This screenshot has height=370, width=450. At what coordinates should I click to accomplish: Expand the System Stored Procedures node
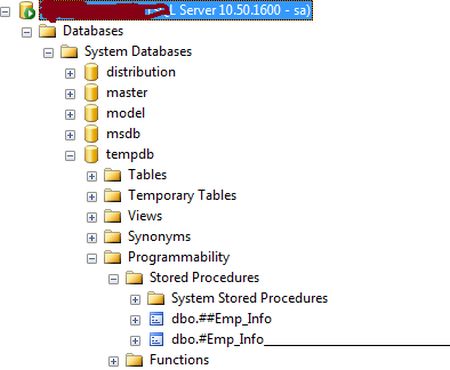[x=135, y=300]
